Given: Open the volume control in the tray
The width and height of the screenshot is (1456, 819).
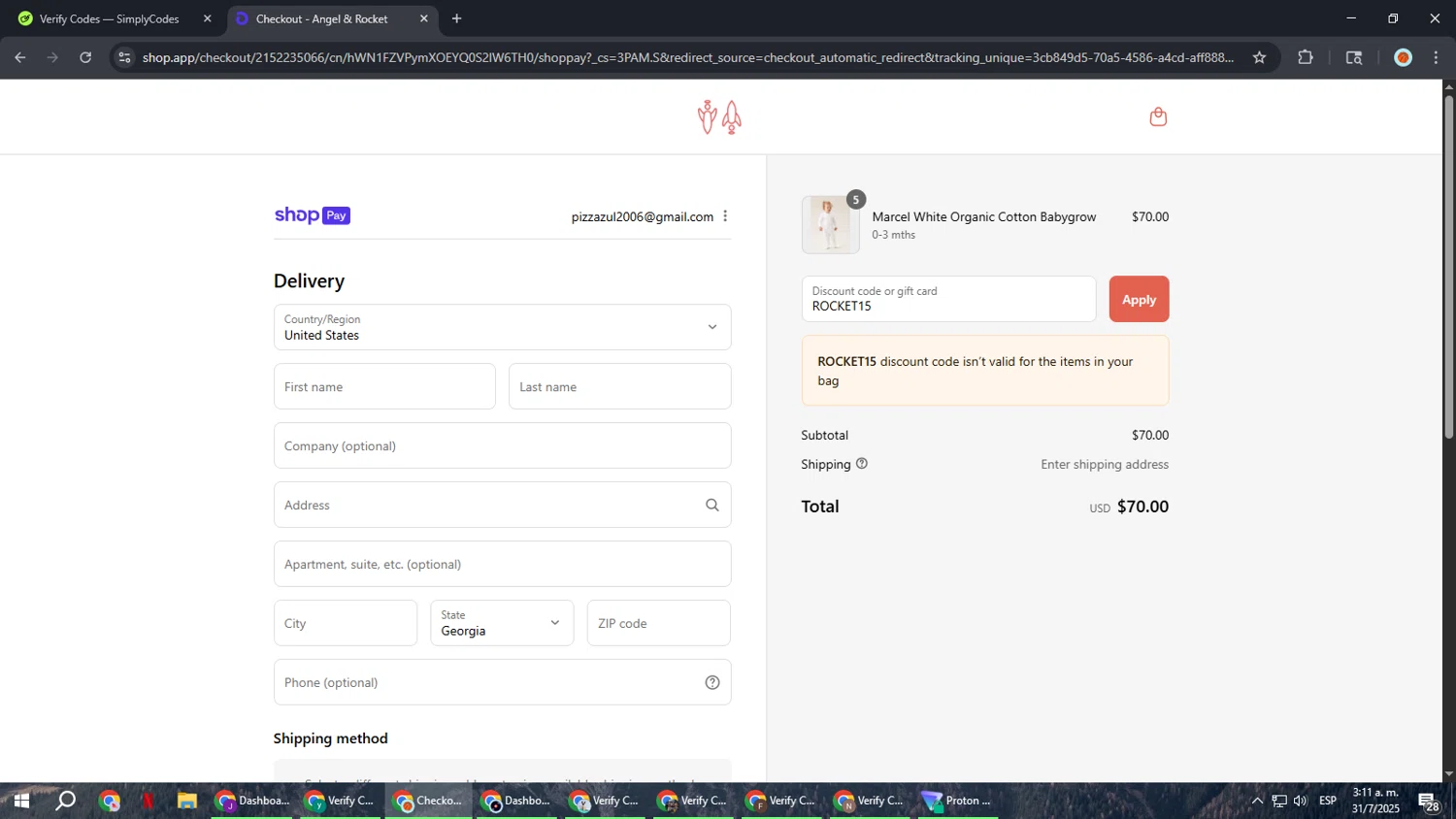Looking at the screenshot, I should (x=1301, y=801).
